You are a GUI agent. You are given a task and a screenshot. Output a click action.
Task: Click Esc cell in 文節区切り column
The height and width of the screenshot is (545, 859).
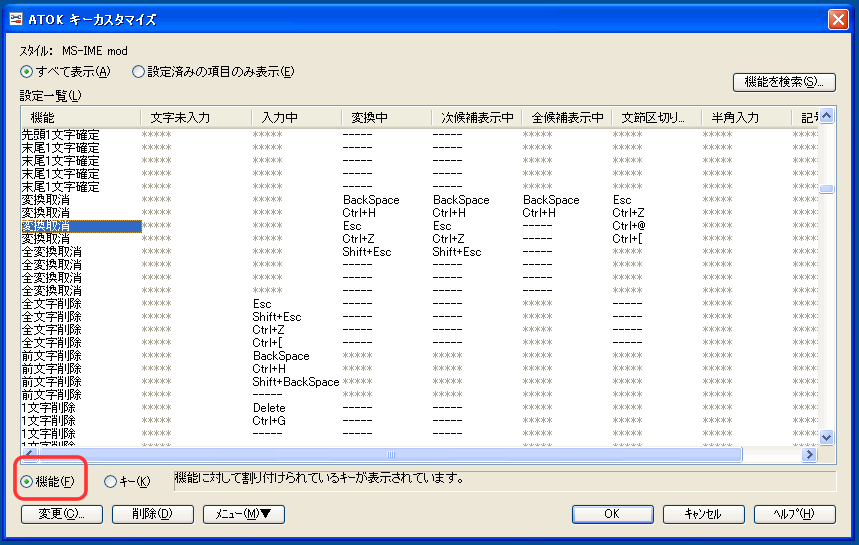coord(622,200)
